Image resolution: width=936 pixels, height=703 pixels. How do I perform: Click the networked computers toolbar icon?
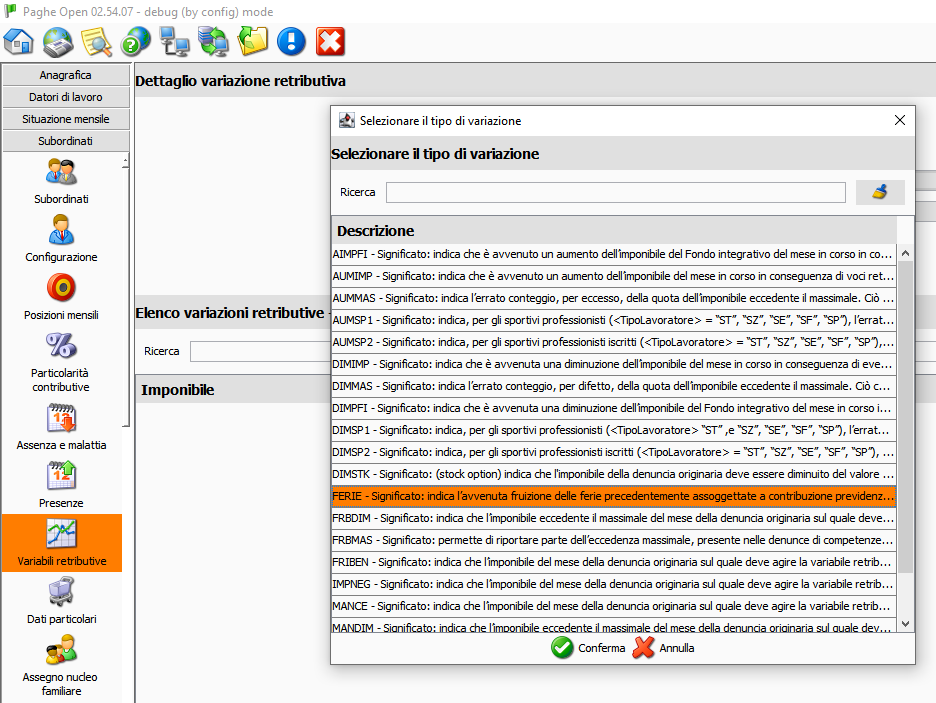(175, 42)
